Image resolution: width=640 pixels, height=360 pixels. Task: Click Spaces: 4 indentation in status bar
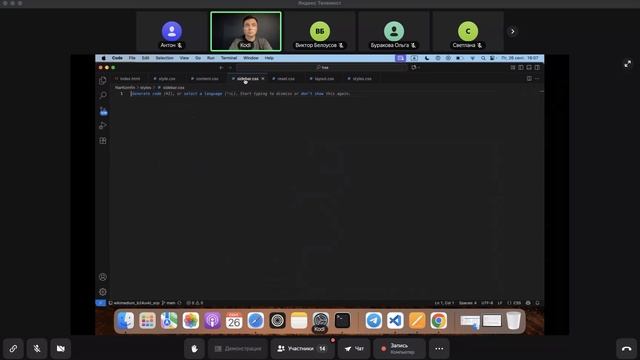468,303
